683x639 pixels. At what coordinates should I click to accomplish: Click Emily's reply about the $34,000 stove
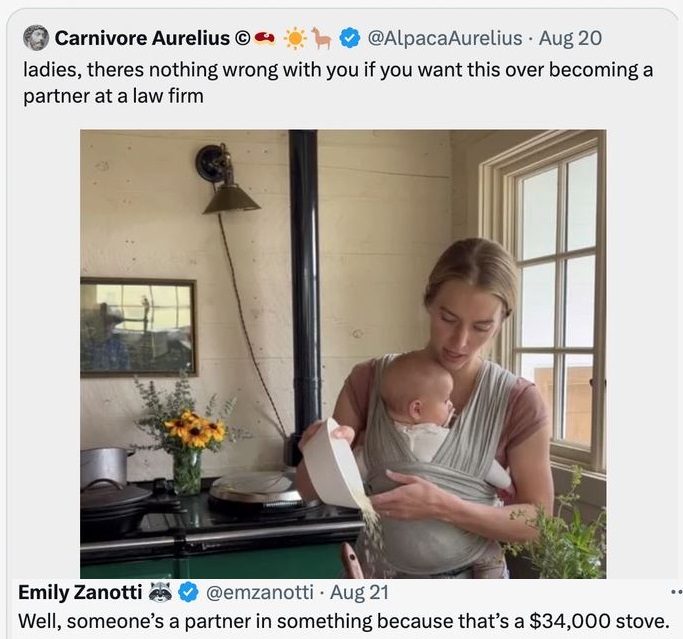coord(343,619)
